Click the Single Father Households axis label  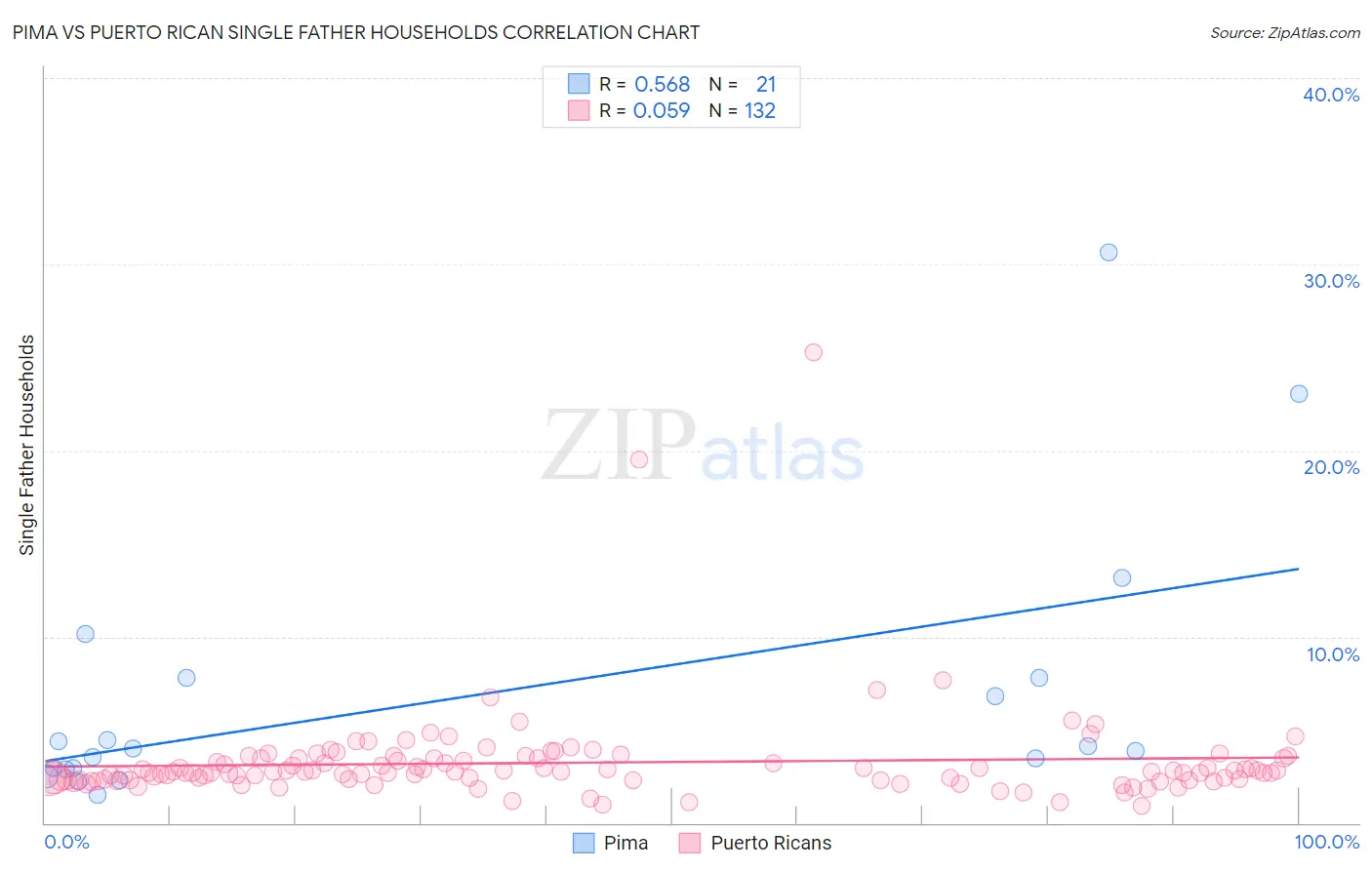[x=27, y=445]
